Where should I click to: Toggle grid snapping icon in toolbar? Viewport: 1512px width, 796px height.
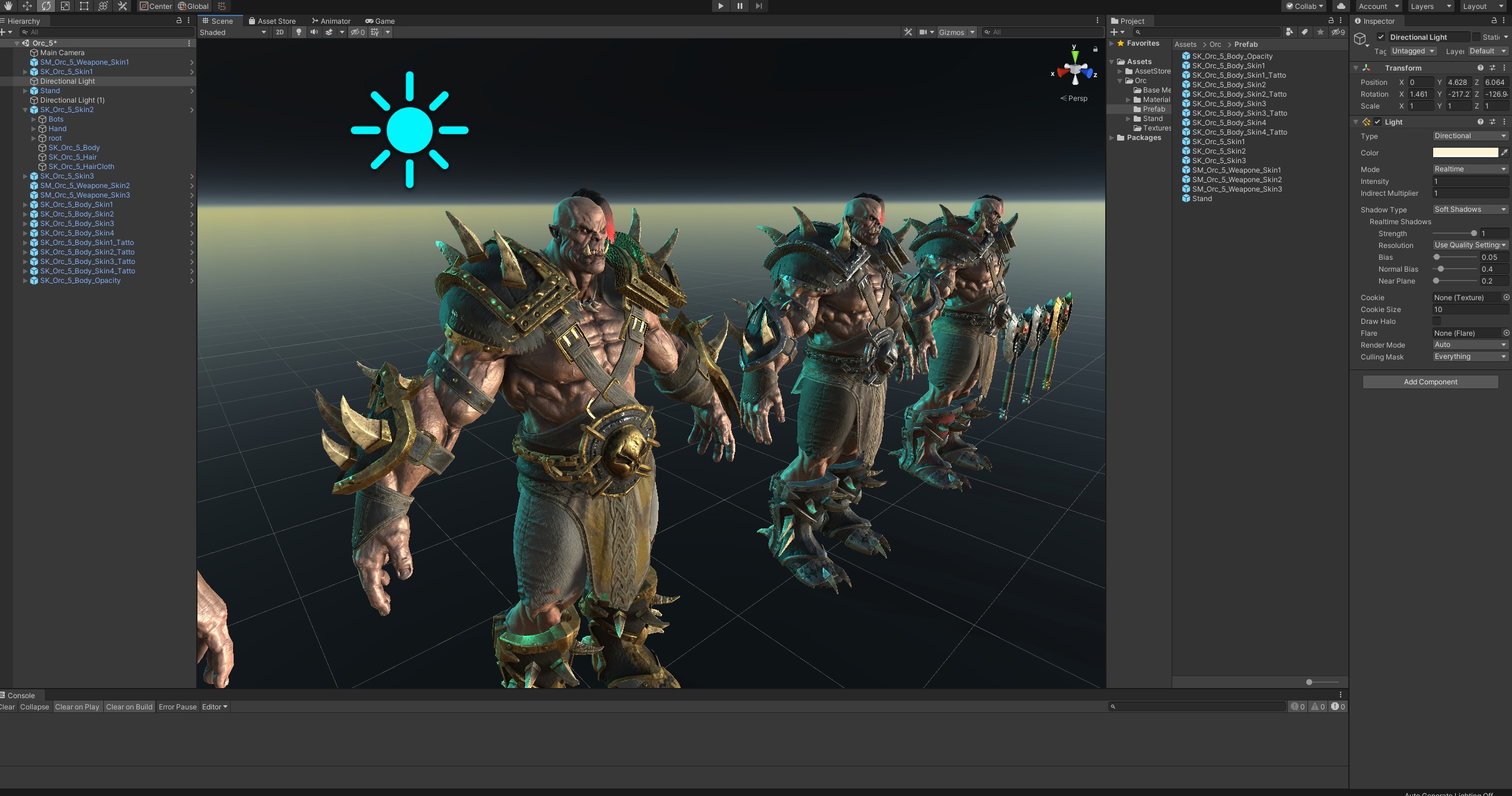pyautogui.click(x=222, y=6)
